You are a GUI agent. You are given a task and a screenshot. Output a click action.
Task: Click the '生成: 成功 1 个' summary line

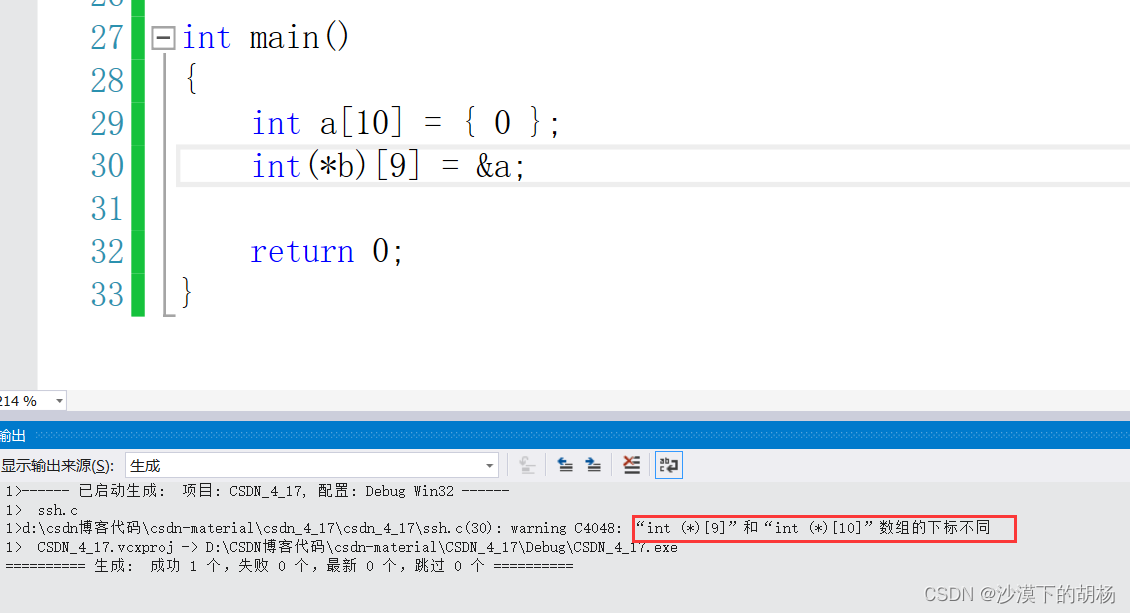[x=289, y=565]
